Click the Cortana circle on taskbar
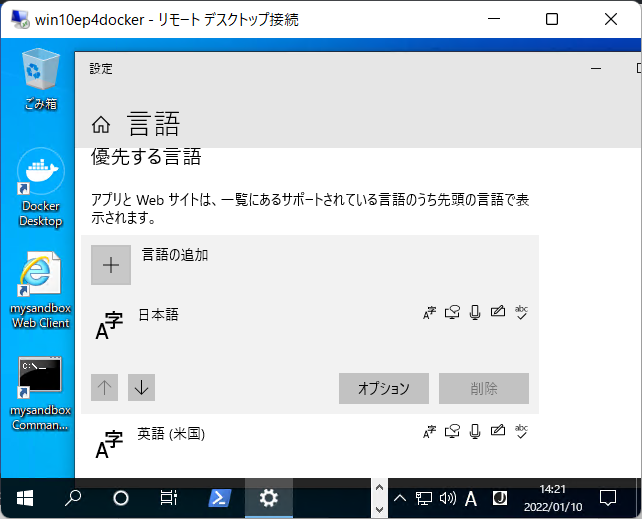Viewport: 642px width, 519px height. [121, 498]
